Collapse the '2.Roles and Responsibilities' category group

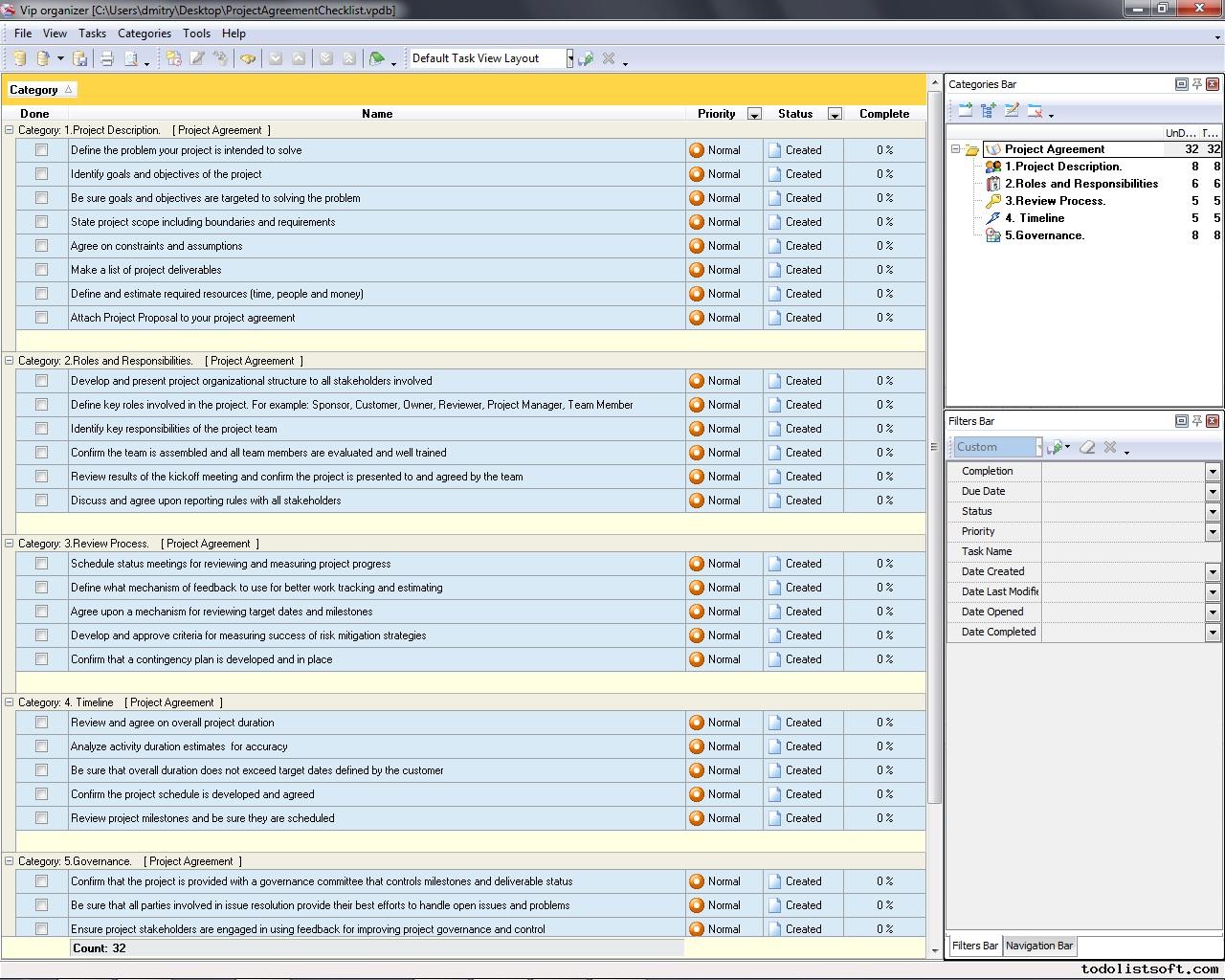point(10,361)
